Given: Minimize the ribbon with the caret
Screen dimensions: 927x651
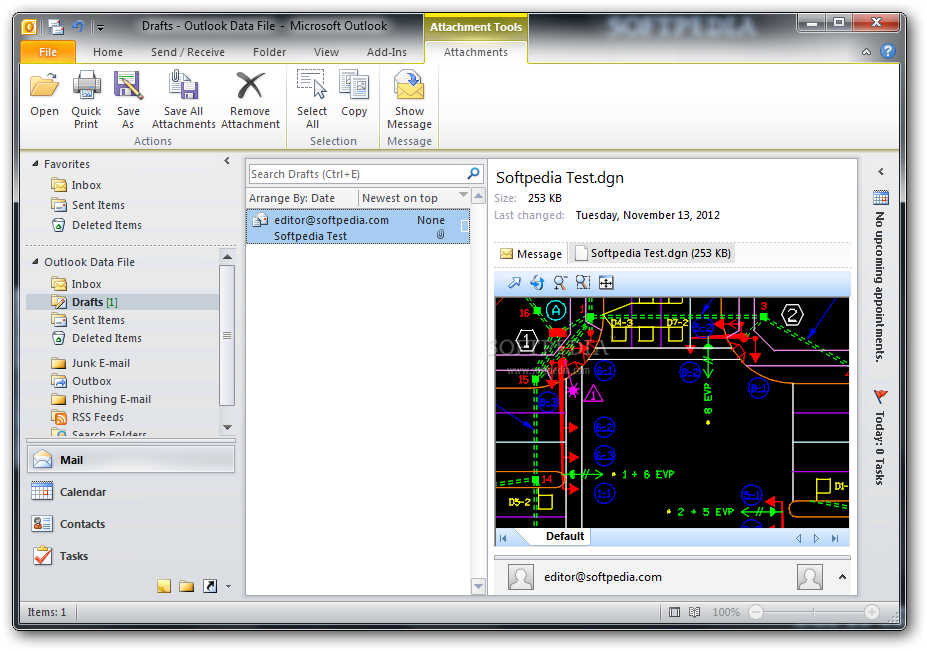Looking at the screenshot, I should 866,52.
